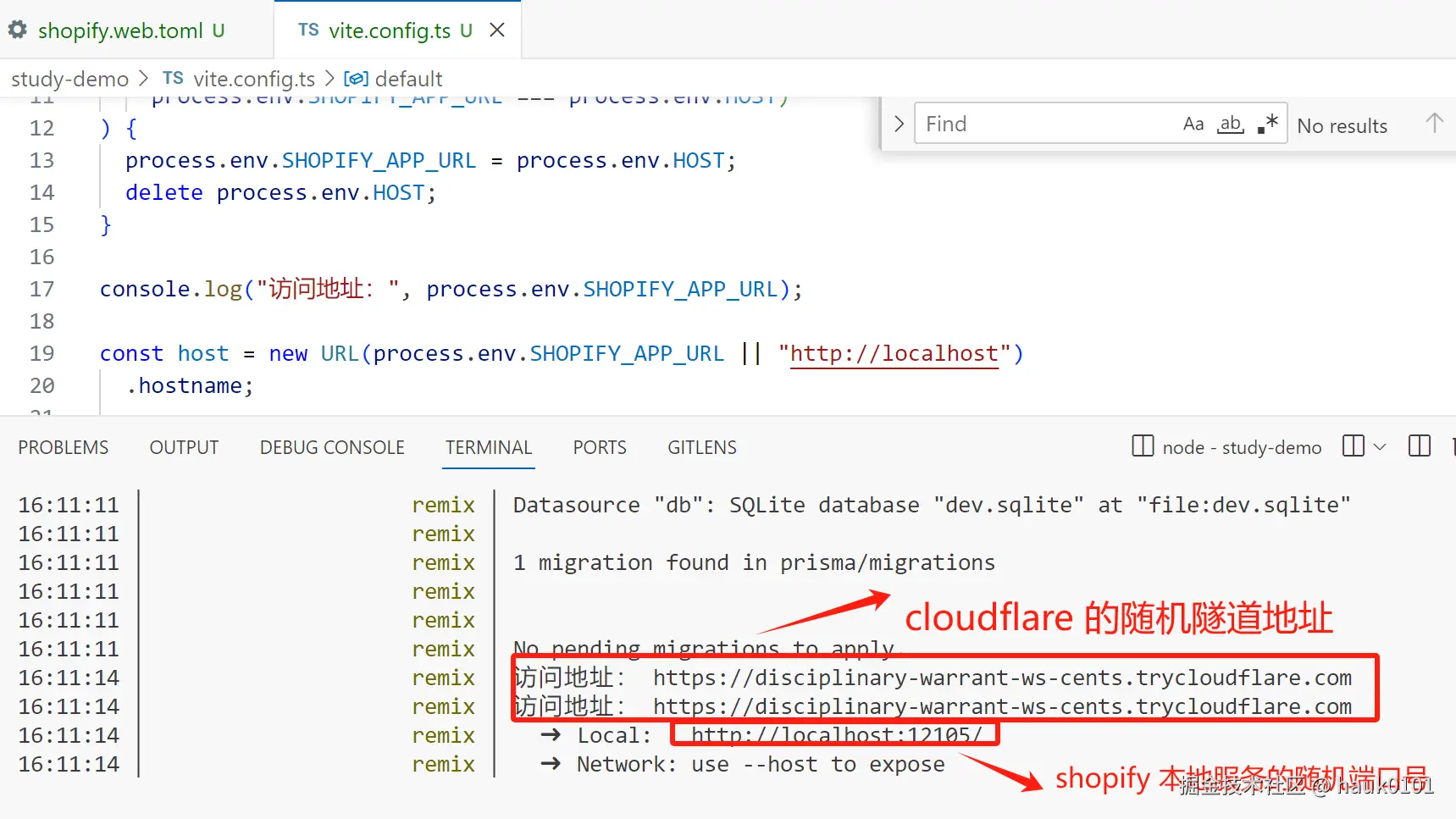
Task: Open the DEBUG CONSOLE panel tab
Action: [332, 447]
